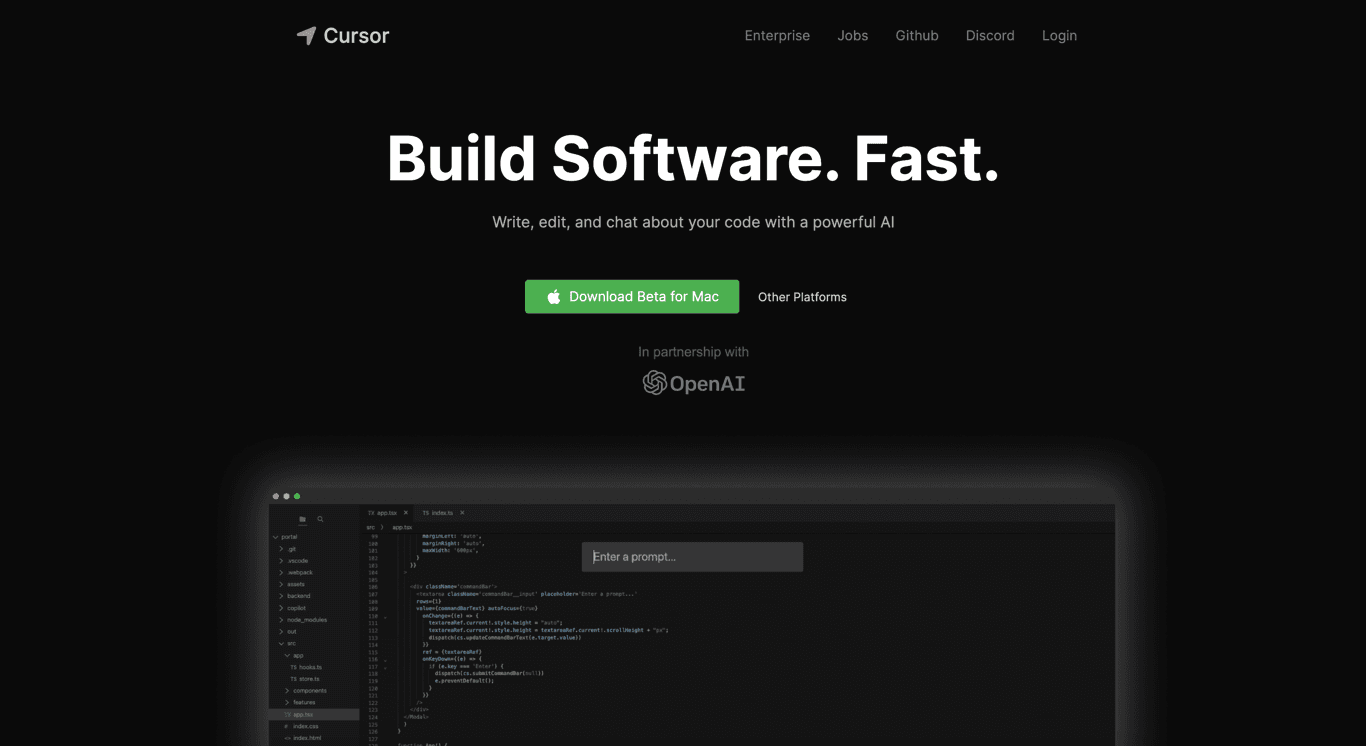1366x746 pixels.
Task: Click the green traffic light dot
Action: [x=297, y=495]
